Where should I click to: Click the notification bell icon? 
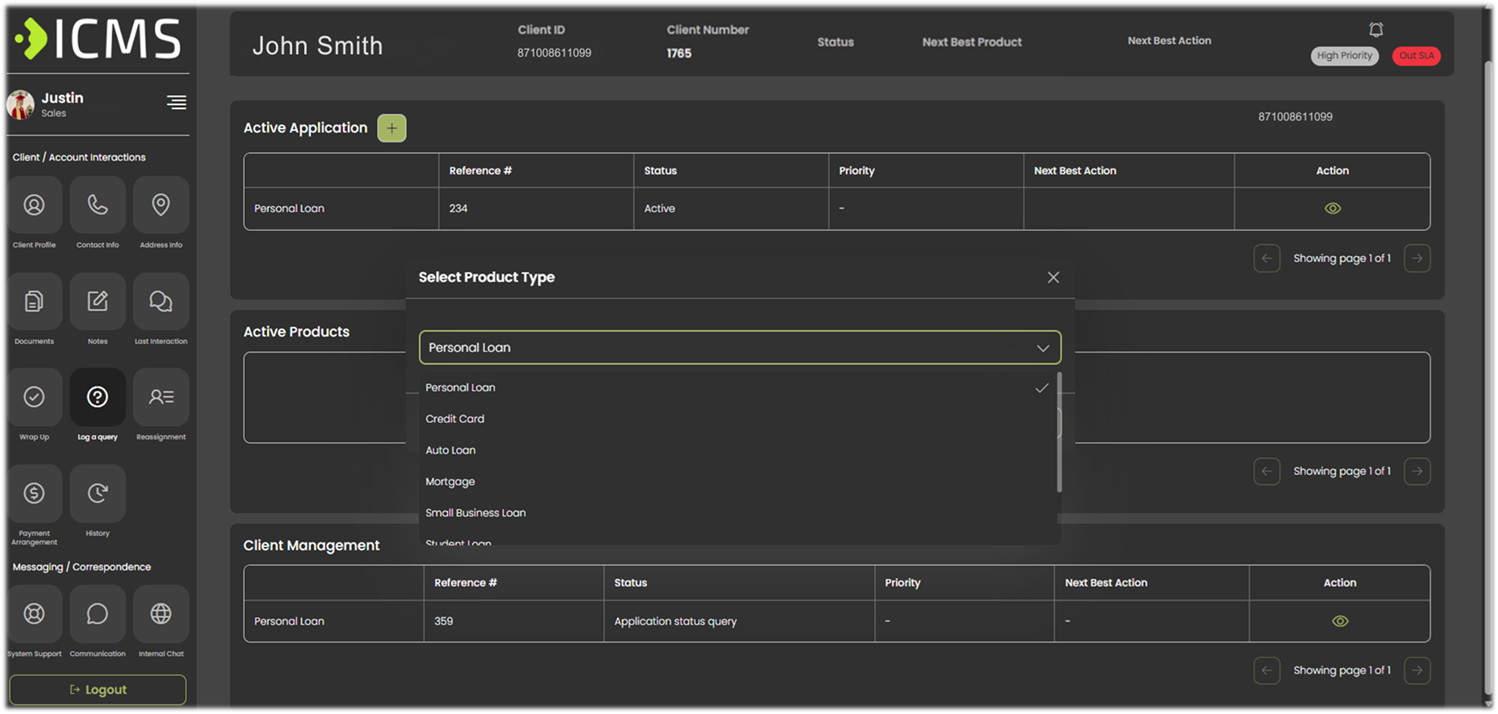pyautogui.click(x=1376, y=30)
